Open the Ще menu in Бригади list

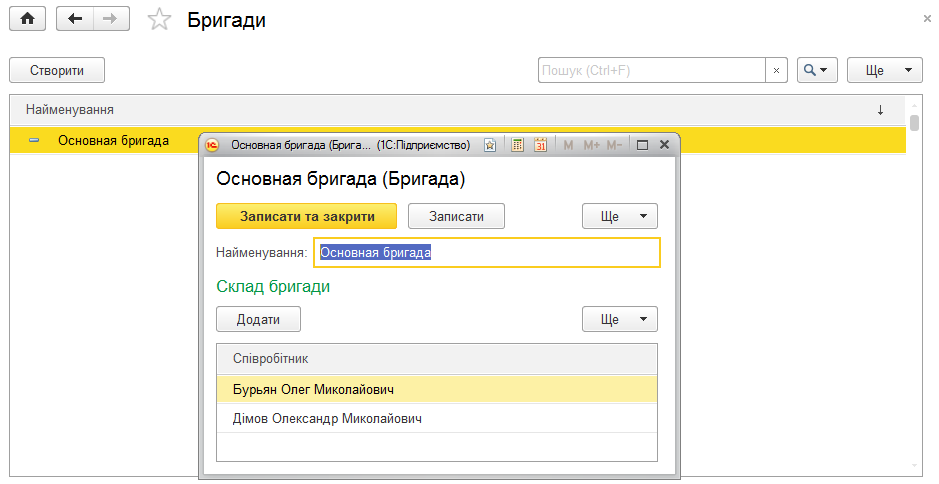click(884, 70)
